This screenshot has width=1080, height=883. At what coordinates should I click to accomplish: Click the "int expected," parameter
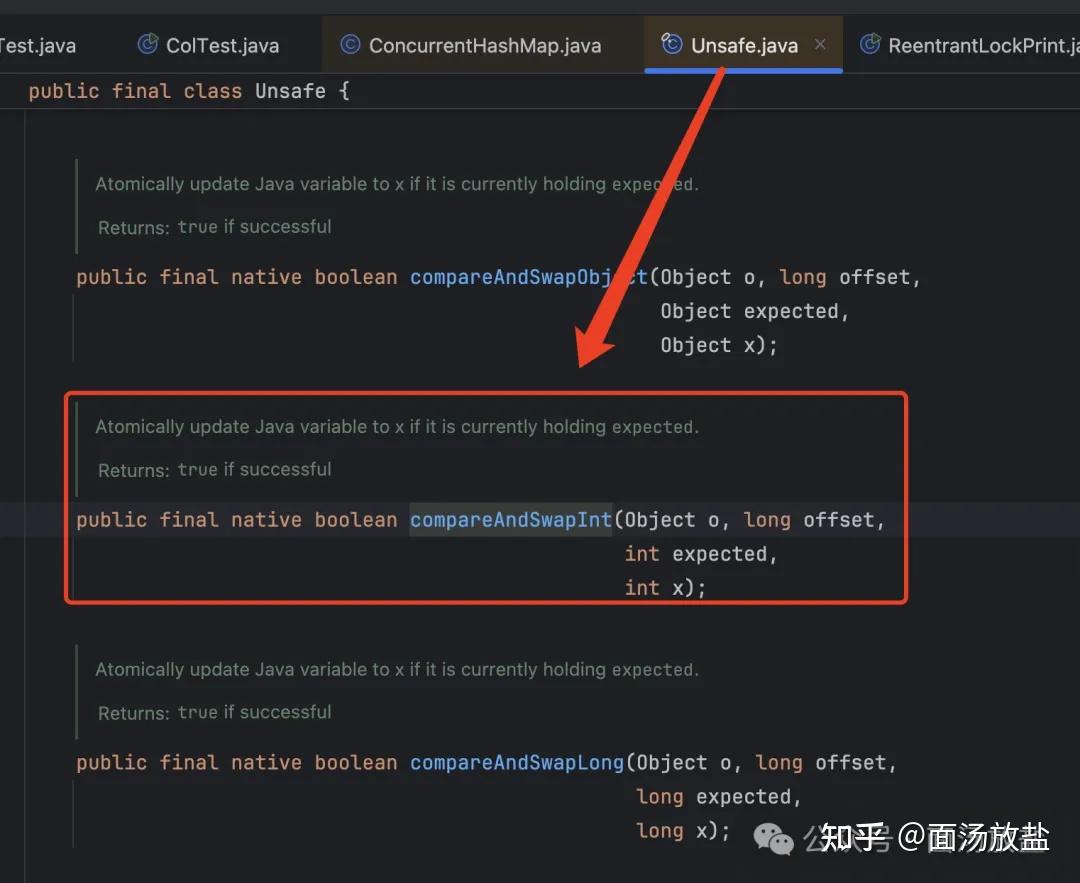pyautogui.click(x=701, y=554)
